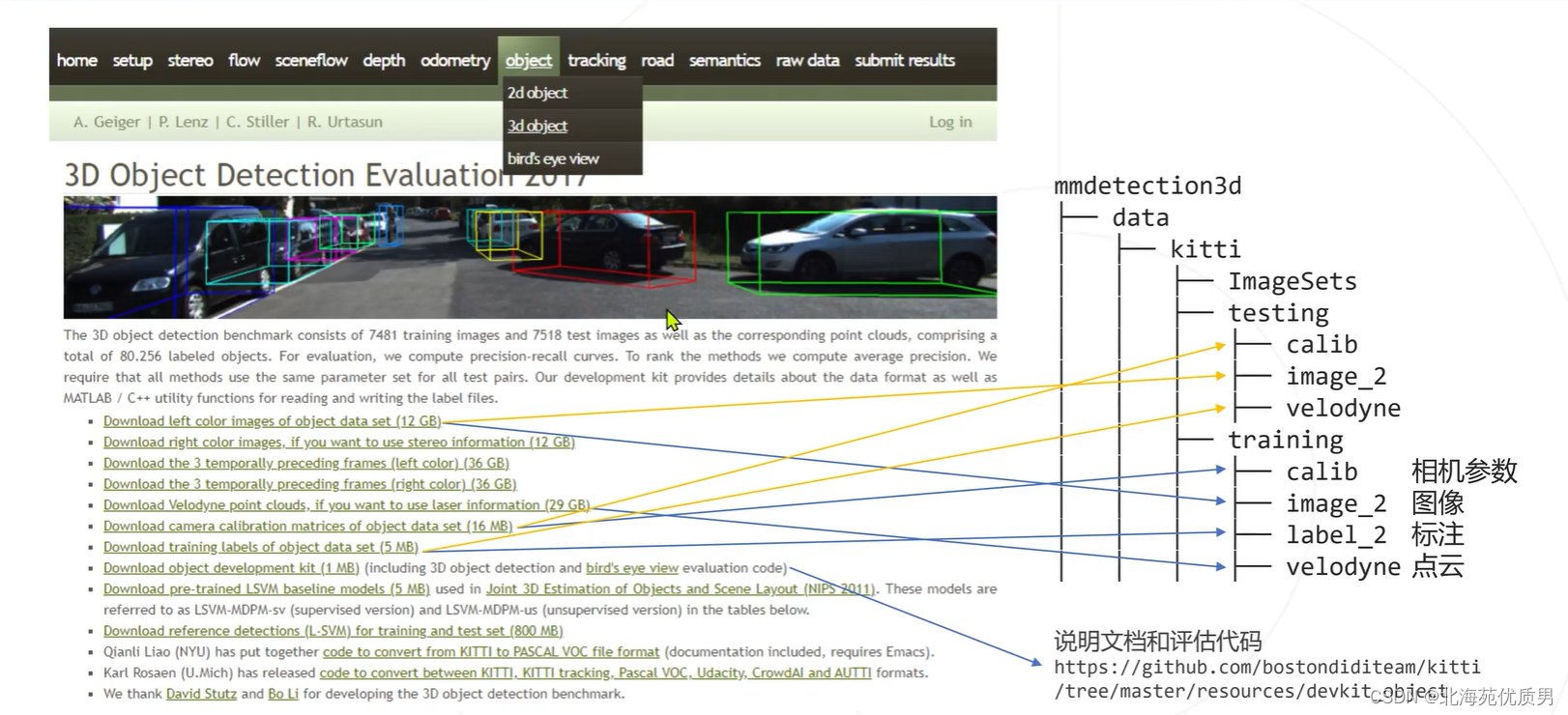Click the 3D Object Detection Evaluation heading

(x=327, y=175)
